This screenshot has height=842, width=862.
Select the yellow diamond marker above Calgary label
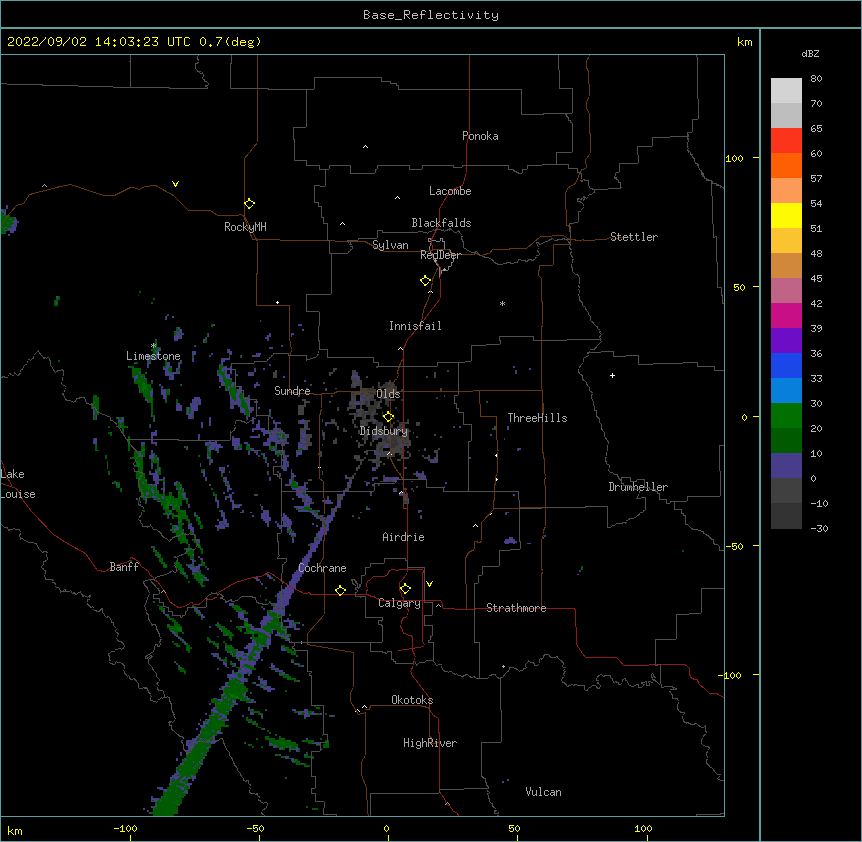point(405,589)
